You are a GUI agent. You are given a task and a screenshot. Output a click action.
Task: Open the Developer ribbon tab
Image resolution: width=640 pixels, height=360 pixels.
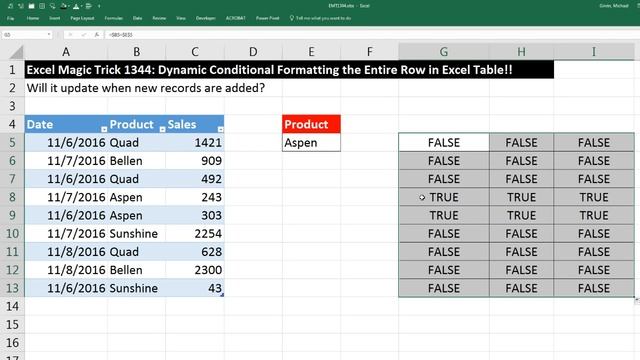pos(206,18)
